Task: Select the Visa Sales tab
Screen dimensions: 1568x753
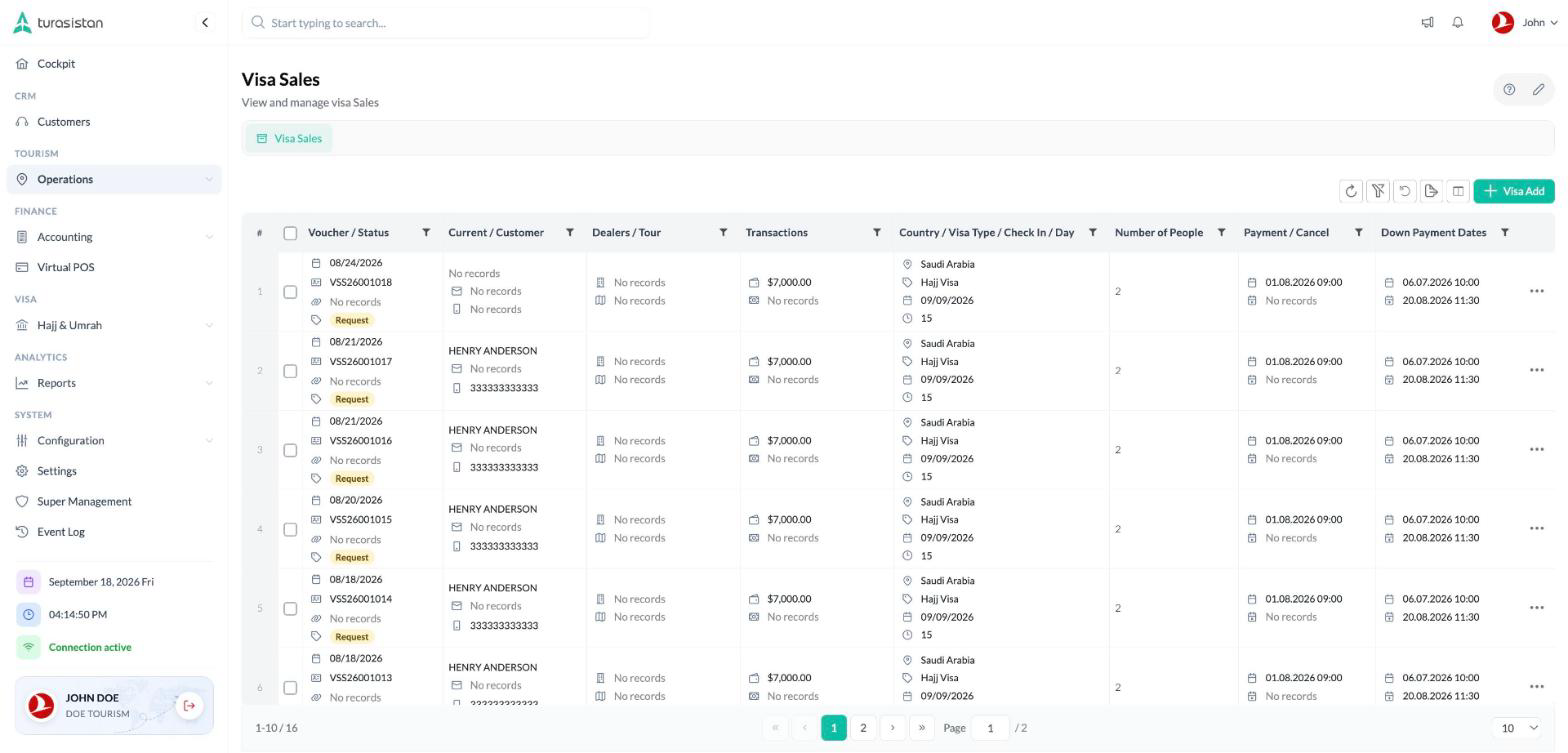Action: point(289,139)
